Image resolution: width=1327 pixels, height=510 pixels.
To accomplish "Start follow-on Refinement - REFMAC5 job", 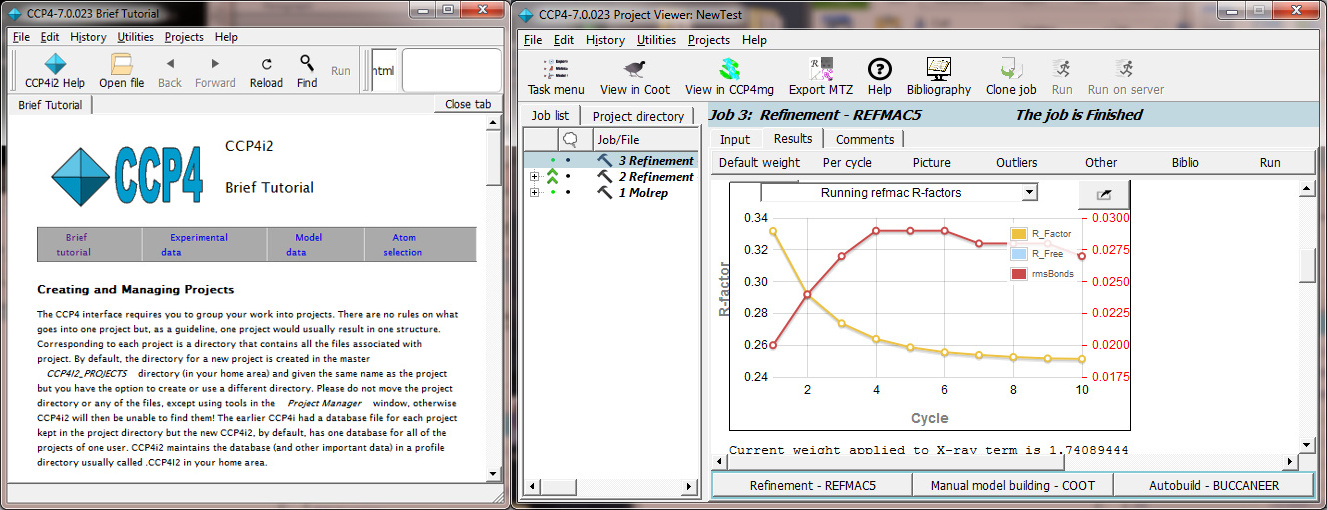I will coord(812,485).
